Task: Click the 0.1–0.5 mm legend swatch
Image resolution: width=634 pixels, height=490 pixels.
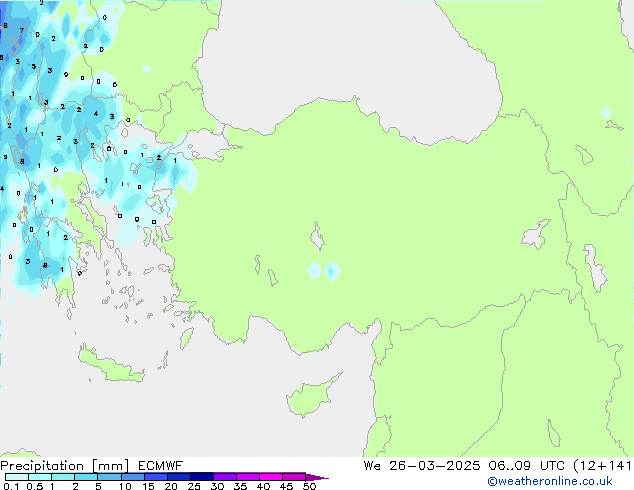Action: pyautogui.click(x=17, y=477)
